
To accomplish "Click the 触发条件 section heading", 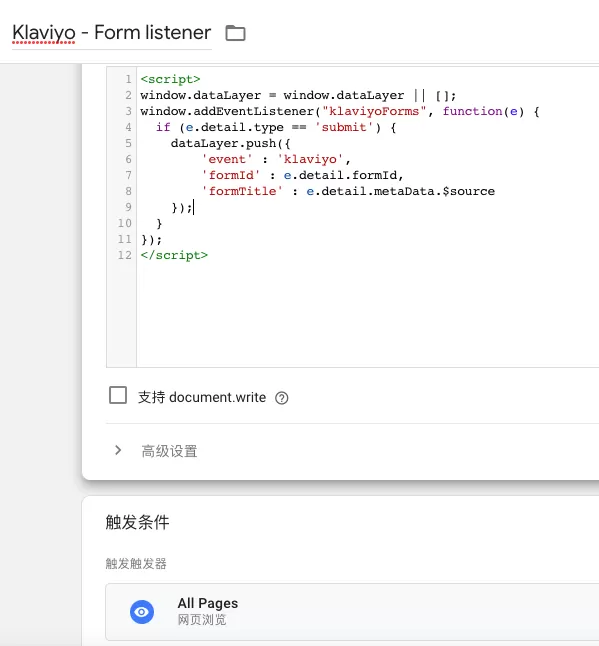I will click(x=137, y=522).
